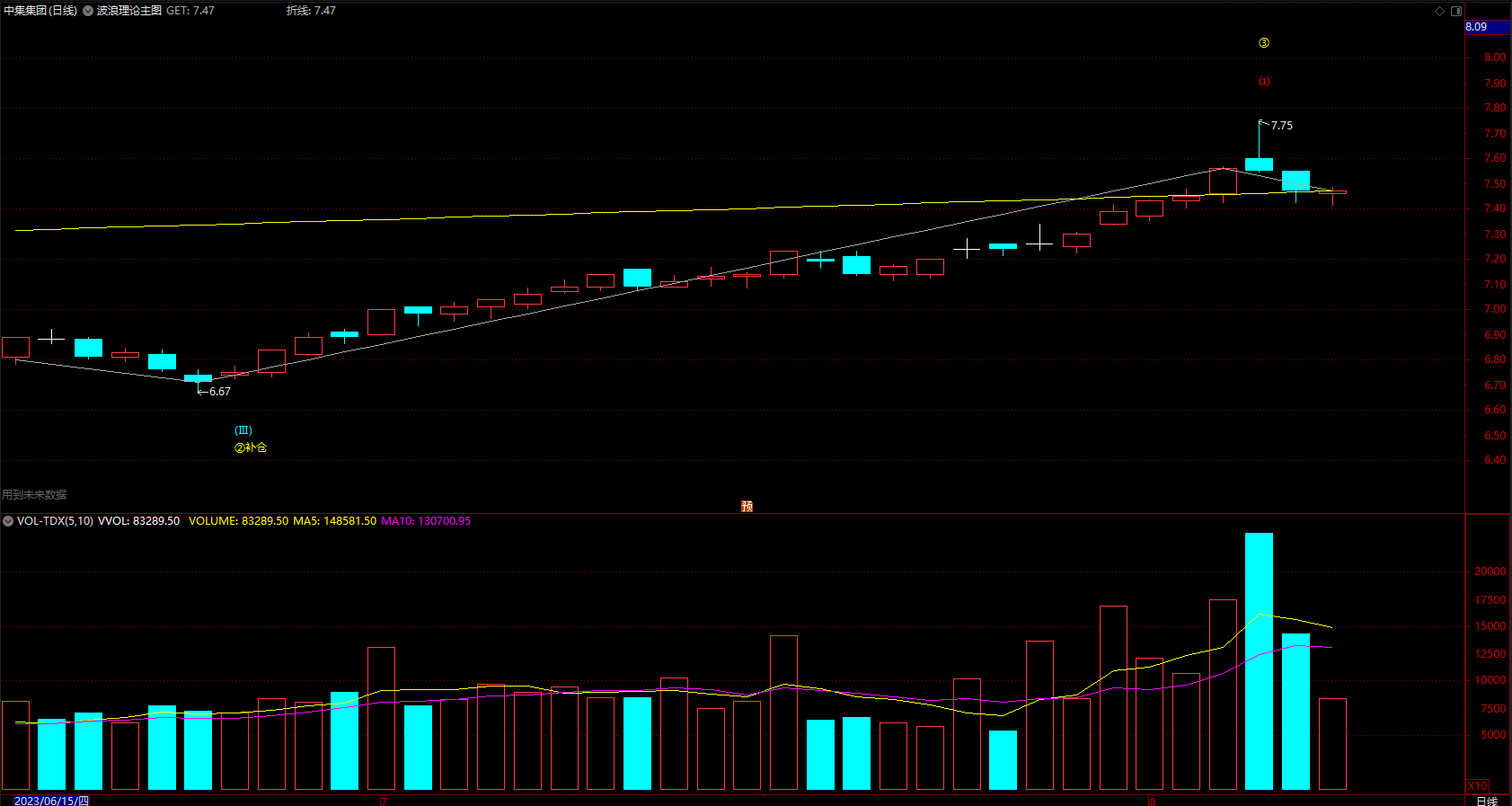Click the ③ wave label above the chart
The height and width of the screenshot is (806, 1512).
coord(1264,43)
